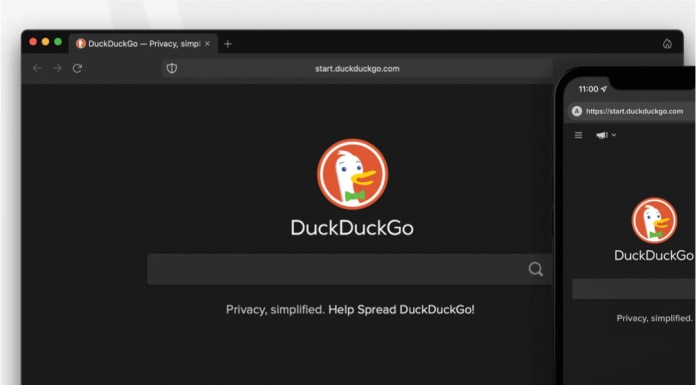
Task: Click the Fire button in top-right corner
Action: point(667,44)
